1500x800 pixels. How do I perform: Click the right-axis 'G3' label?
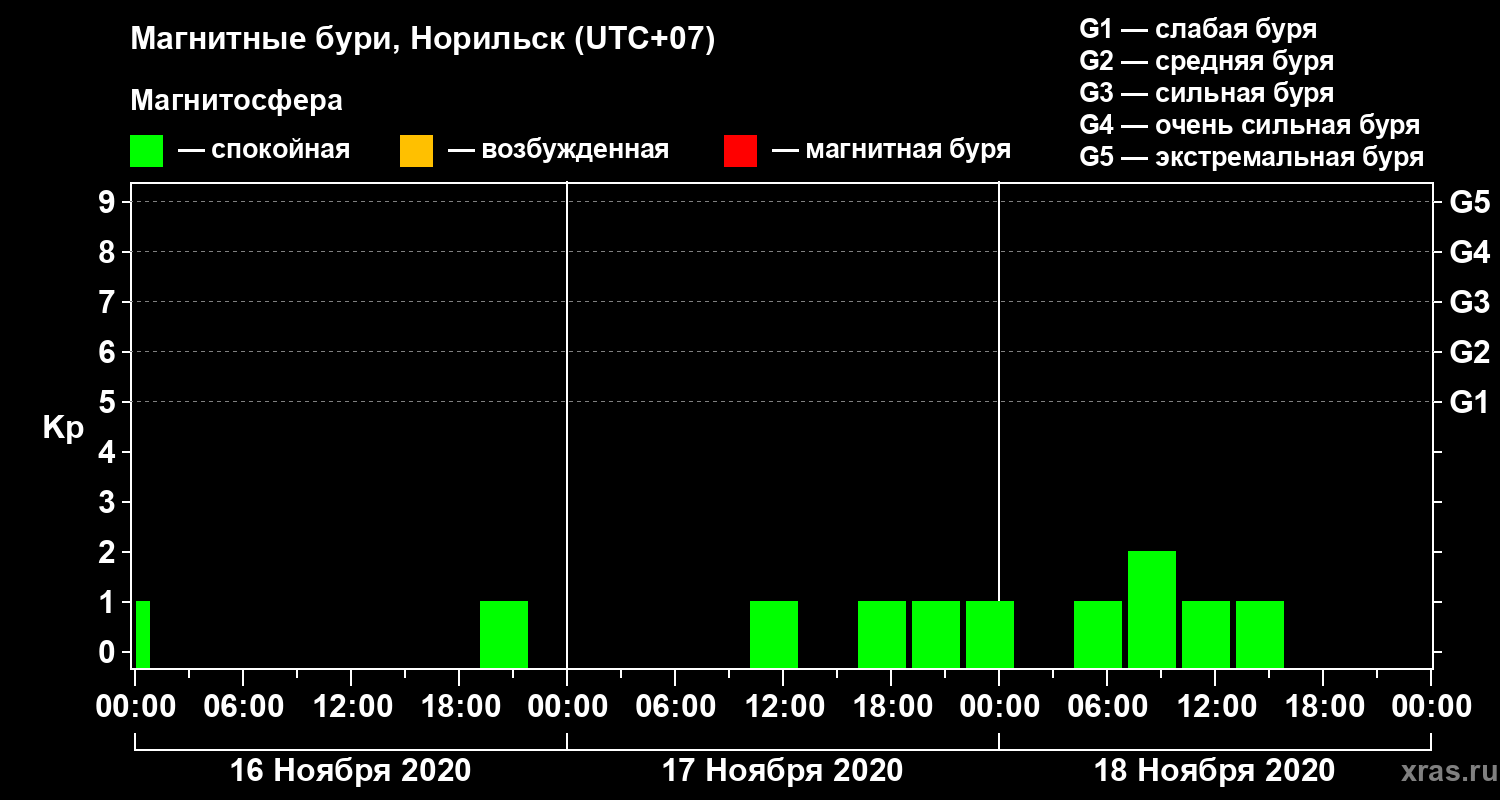coord(1470,302)
